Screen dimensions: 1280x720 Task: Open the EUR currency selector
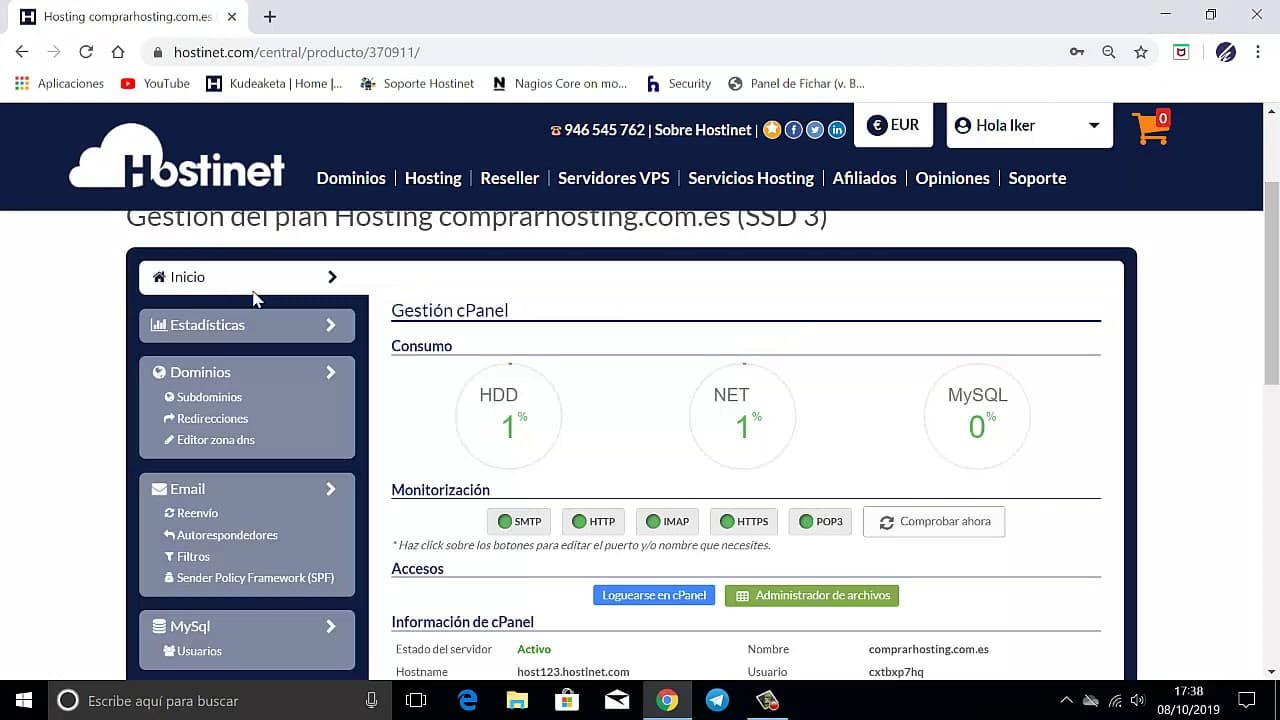(x=893, y=125)
